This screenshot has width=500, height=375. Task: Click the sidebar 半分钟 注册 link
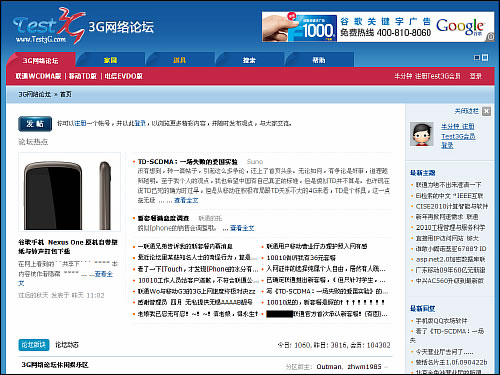[x=458, y=127]
